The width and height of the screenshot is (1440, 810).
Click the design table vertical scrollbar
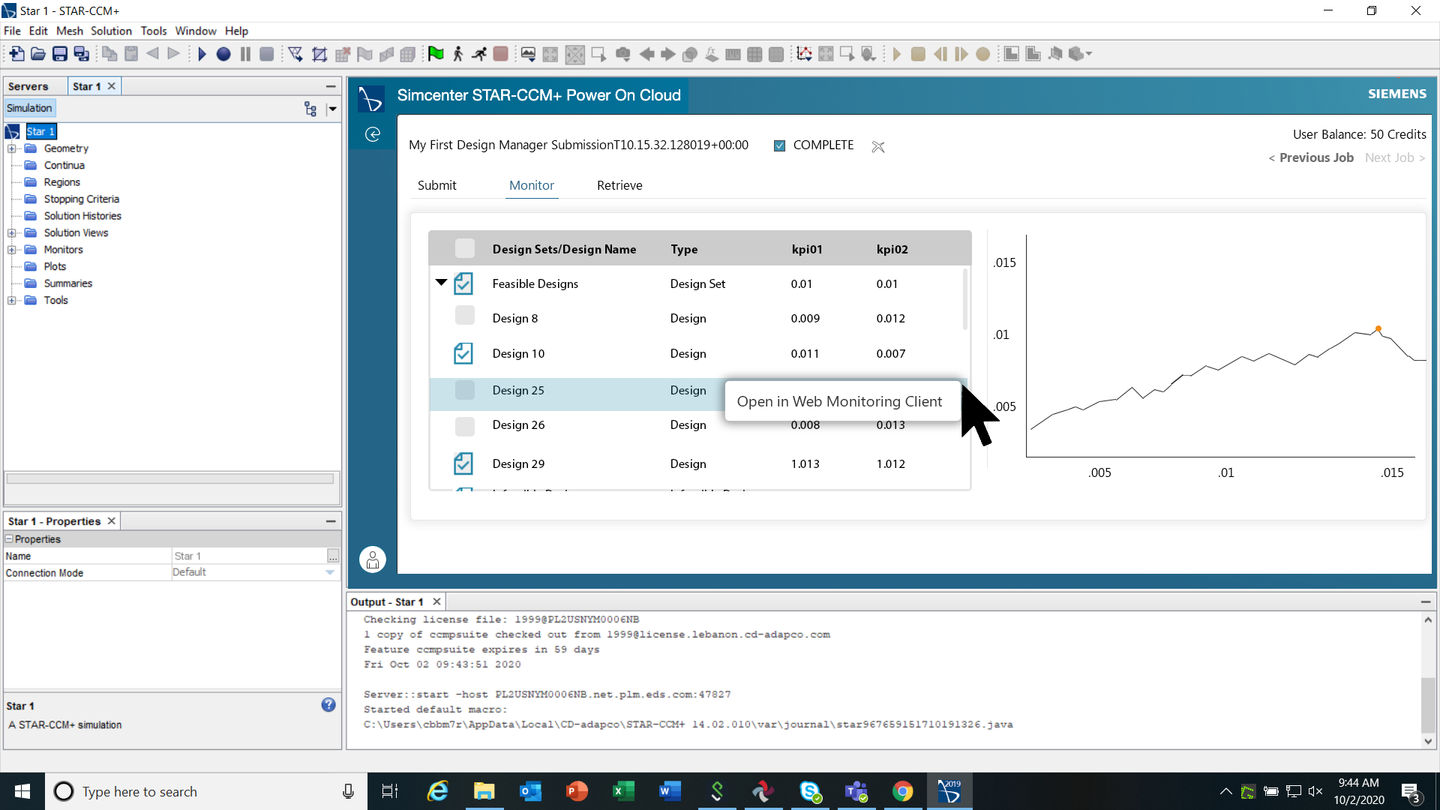tap(965, 298)
